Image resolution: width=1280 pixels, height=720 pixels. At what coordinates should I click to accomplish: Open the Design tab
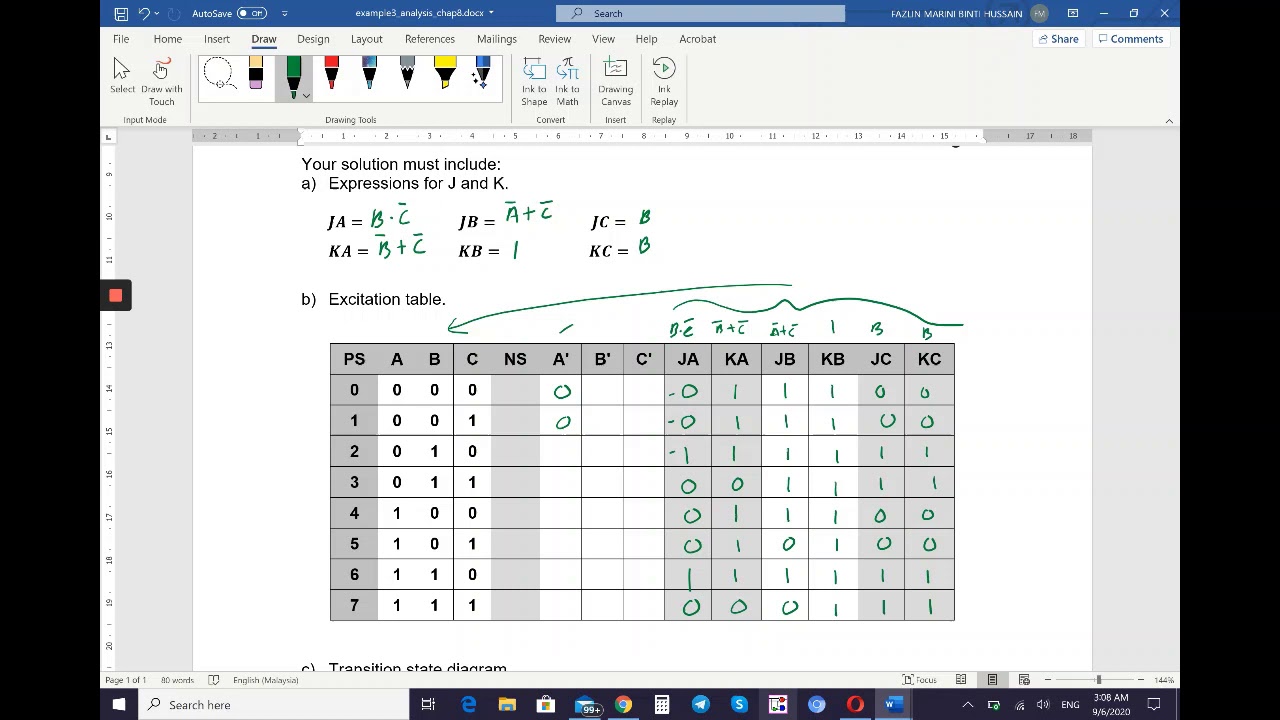(313, 39)
